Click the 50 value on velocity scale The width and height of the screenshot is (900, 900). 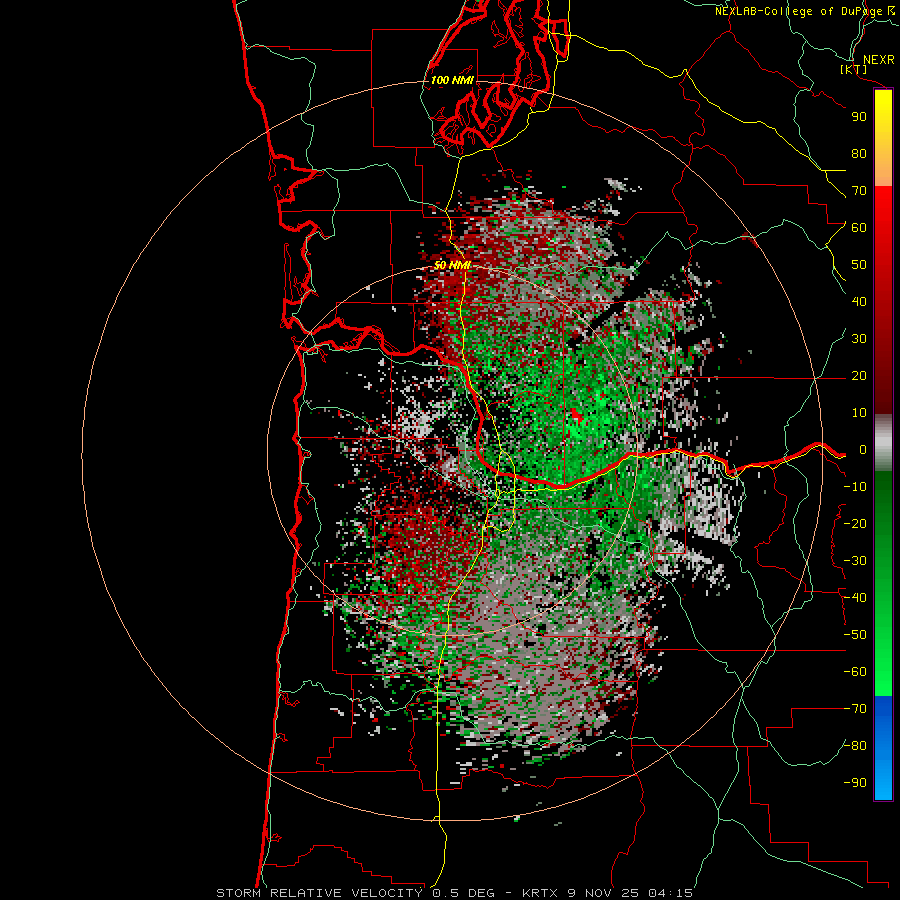(859, 265)
